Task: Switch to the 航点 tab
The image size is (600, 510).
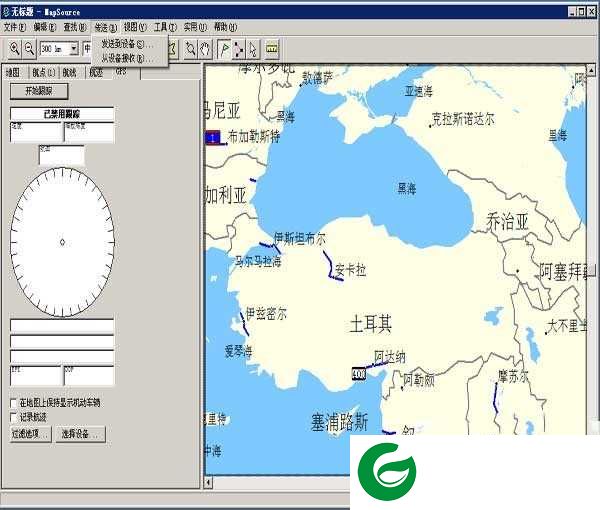Action: coord(44,73)
